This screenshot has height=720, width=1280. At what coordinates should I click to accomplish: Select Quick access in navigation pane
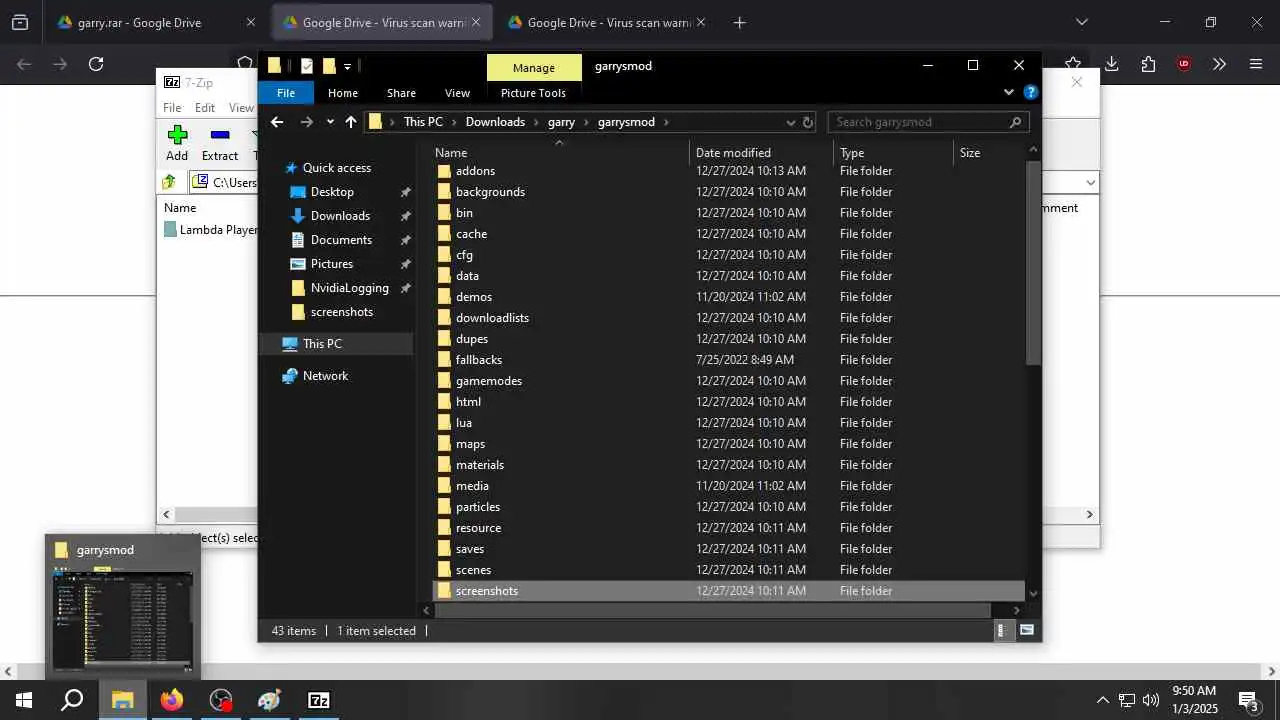[x=337, y=168]
